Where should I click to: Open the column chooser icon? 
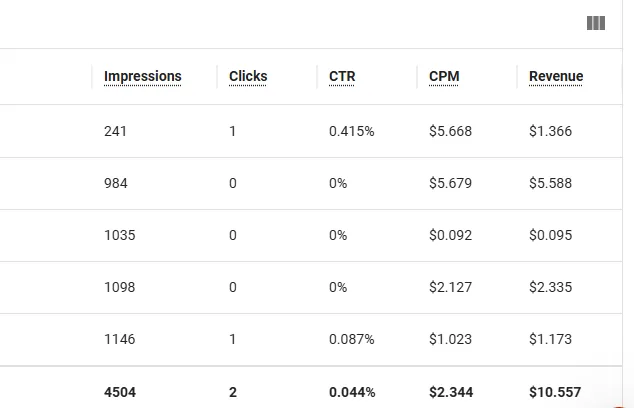(596, 23)
